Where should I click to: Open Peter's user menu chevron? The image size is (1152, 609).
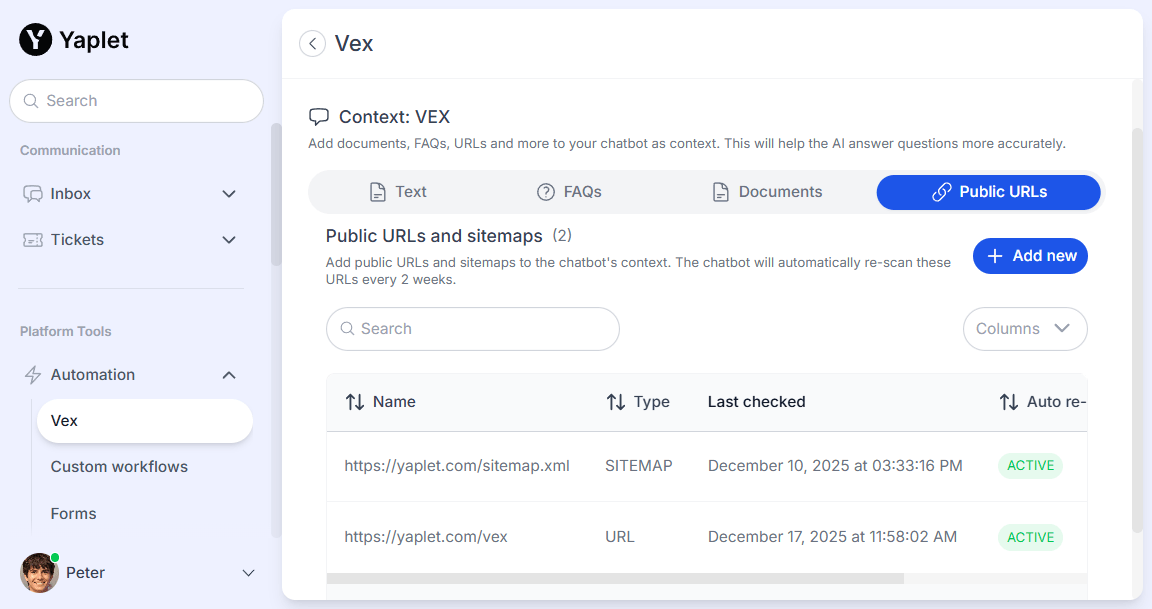(x=249, y=573)
